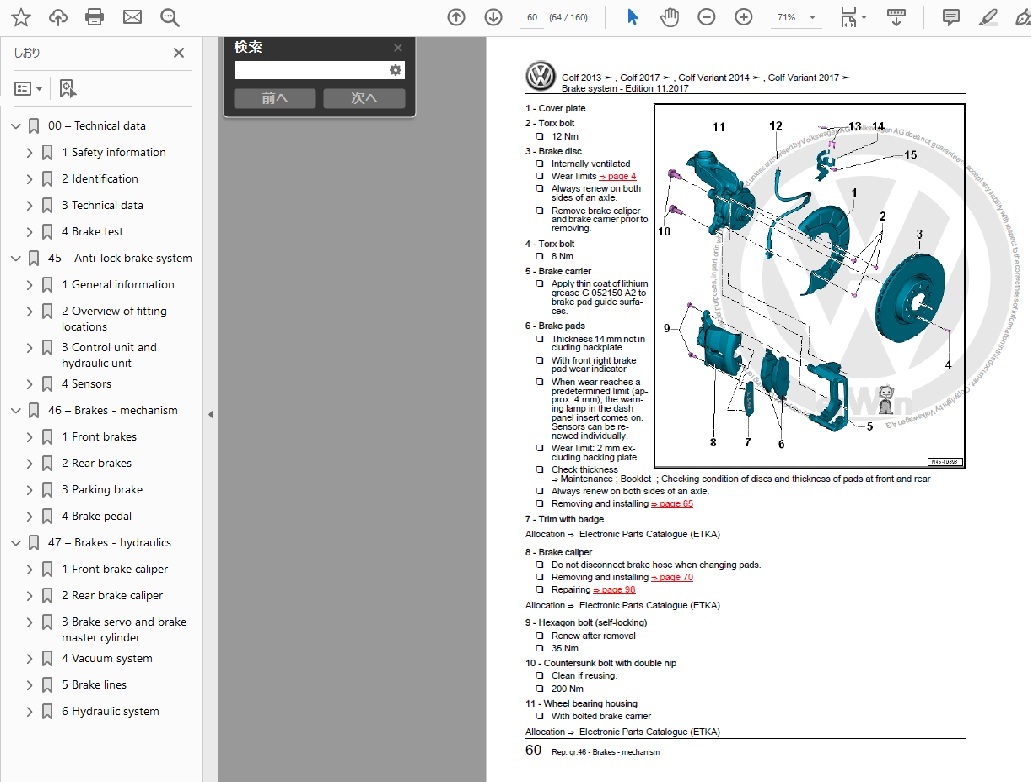Close the search popup
1031x782 pixels.
click(398, 47)
